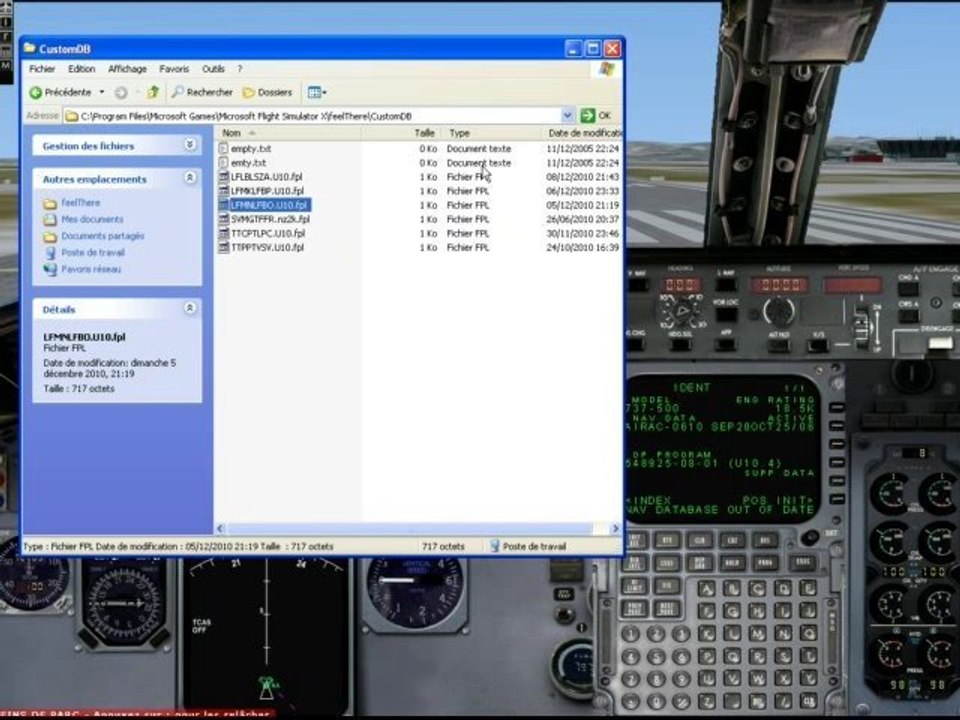
Task: Select the SVMGTFFR.nz2k.fpl file
Action: 270,219
